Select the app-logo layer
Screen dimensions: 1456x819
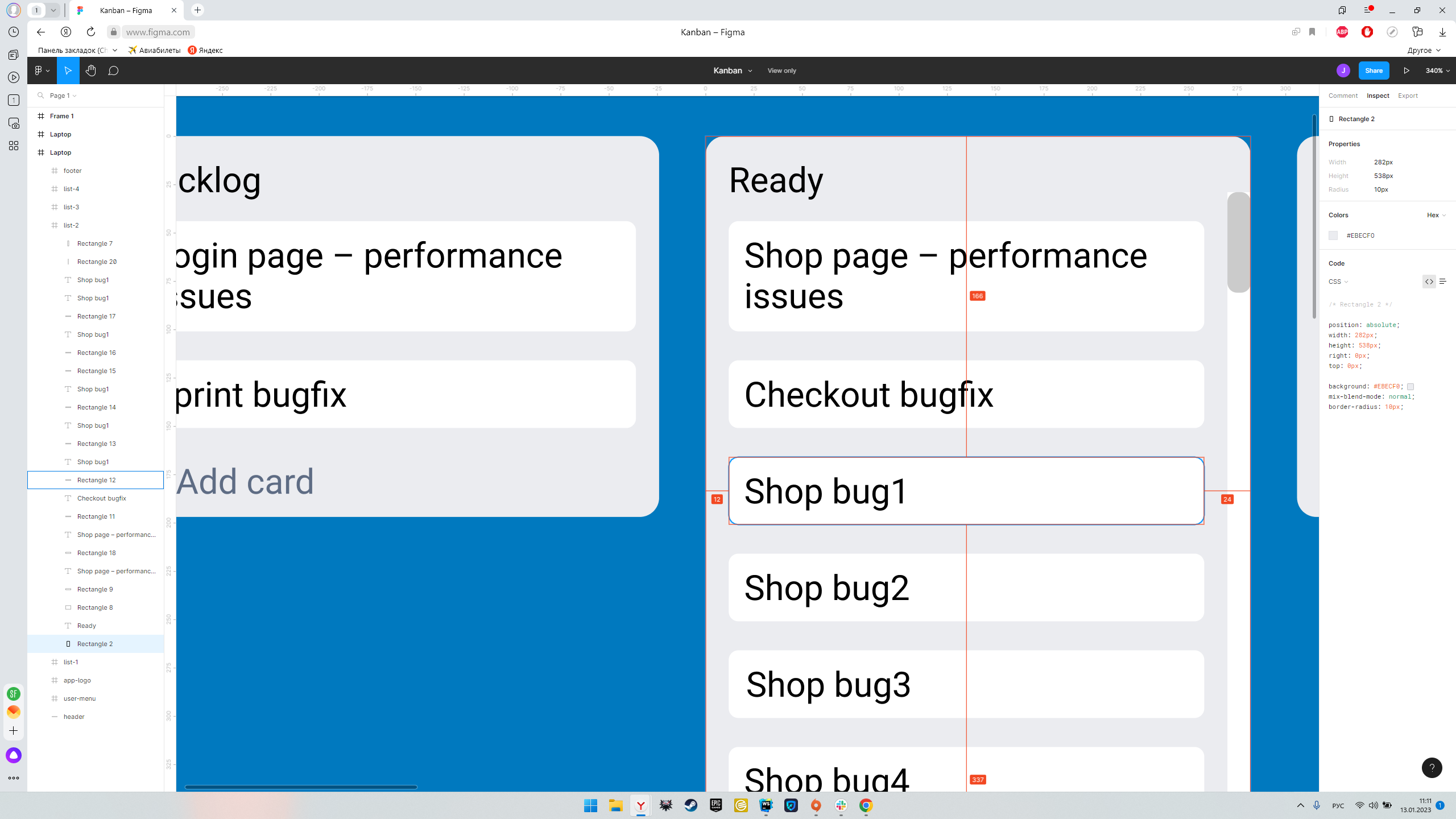pyautogui.click(x=96, y=680)
